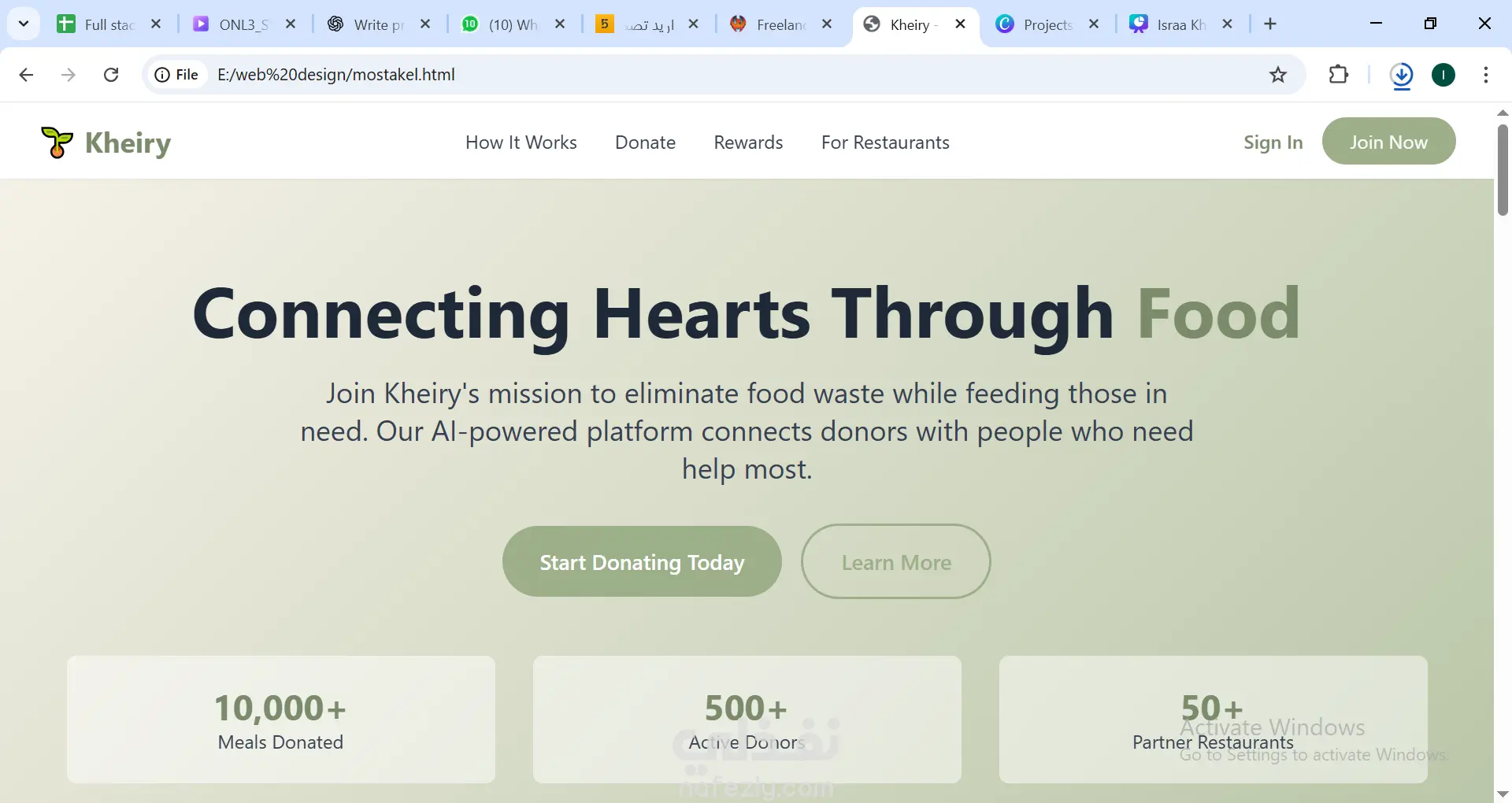Image resolution: width=1512 pixels, height=803 pixels.
Task: Click the address bar URL field
Action: [709, 75]
